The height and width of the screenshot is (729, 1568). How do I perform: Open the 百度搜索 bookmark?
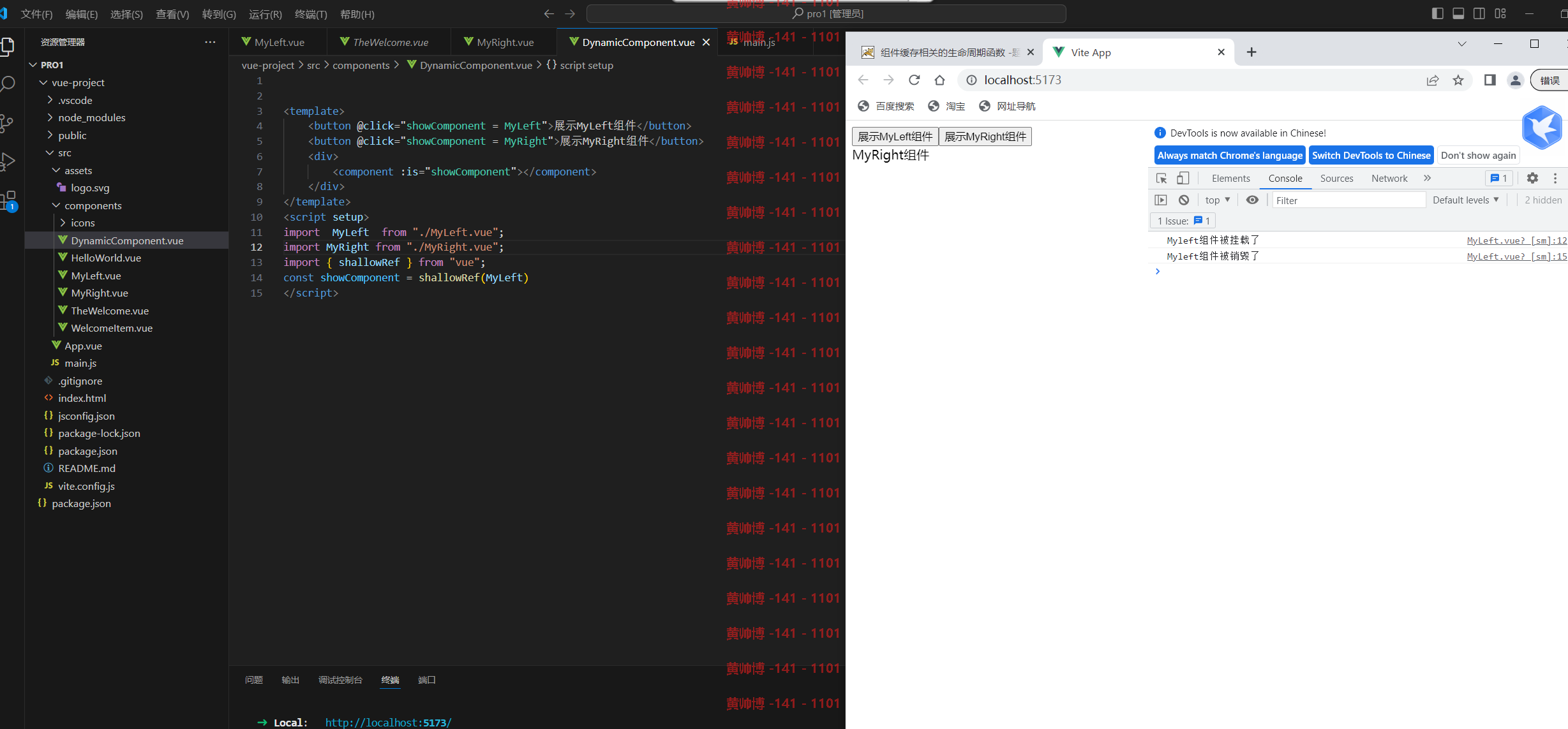point(886,107)
